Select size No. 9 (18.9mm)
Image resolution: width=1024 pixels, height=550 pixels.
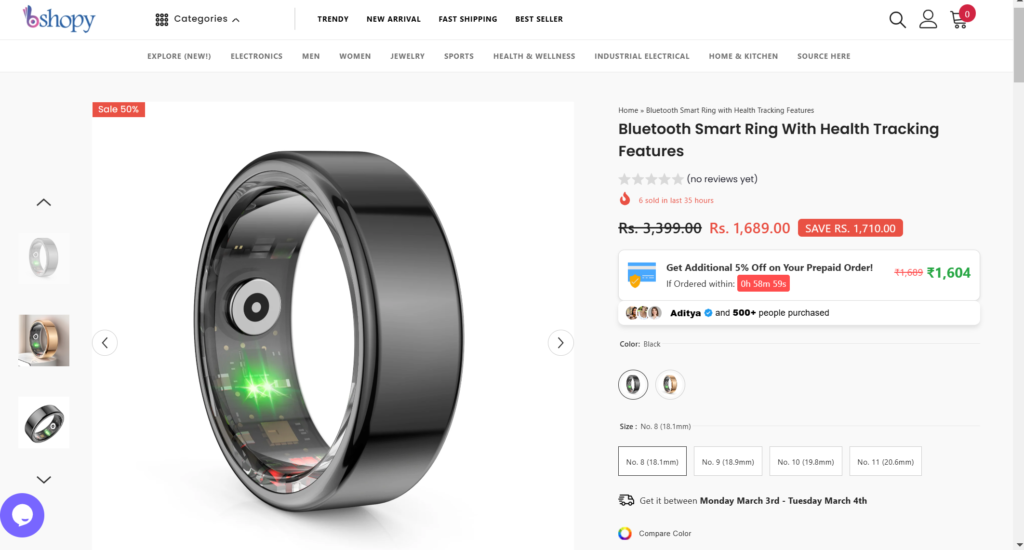point(728,461)
